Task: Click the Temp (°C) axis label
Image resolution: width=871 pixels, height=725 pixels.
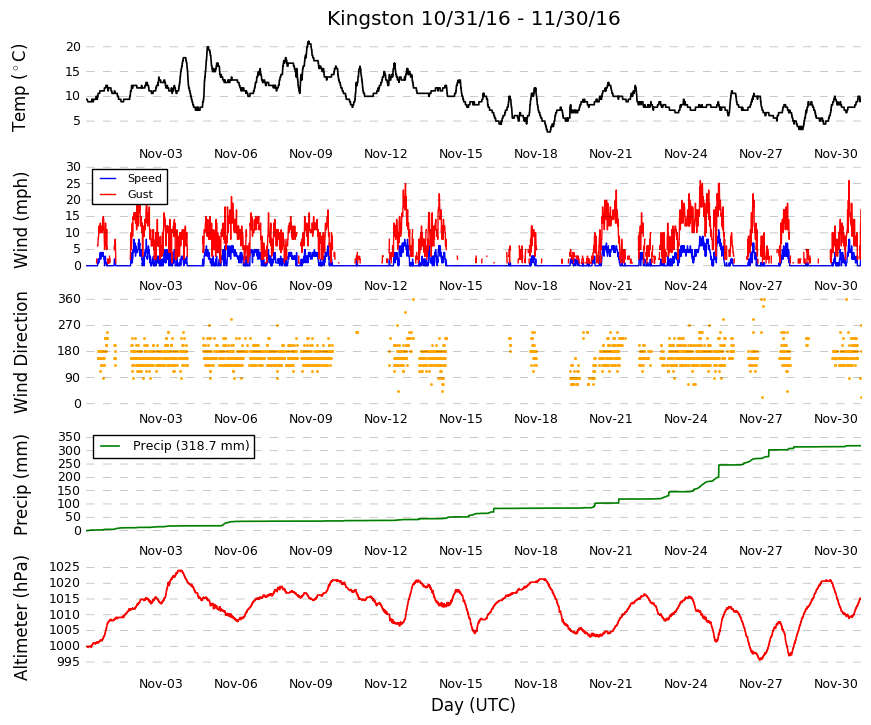Action: point(19,88)
